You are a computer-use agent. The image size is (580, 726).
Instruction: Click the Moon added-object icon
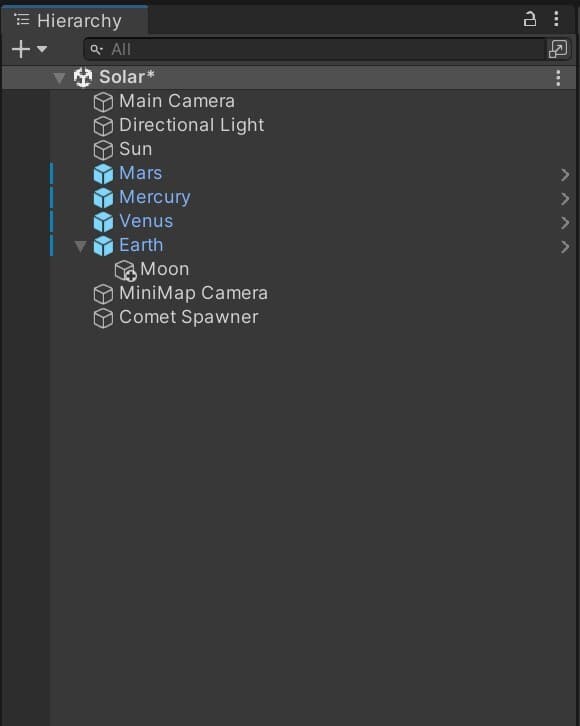[125, 270]
